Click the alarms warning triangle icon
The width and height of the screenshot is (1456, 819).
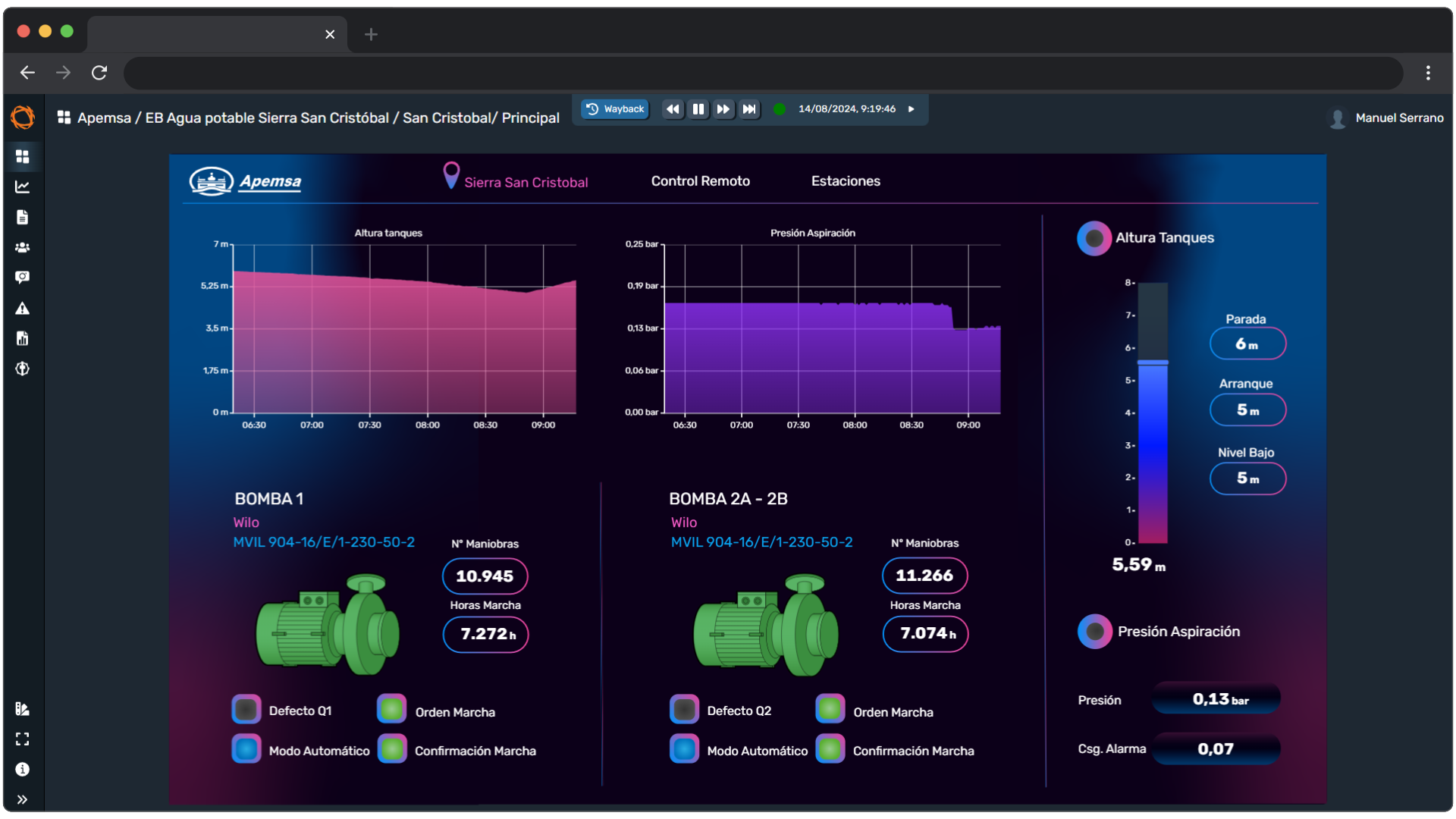[22, 309]
